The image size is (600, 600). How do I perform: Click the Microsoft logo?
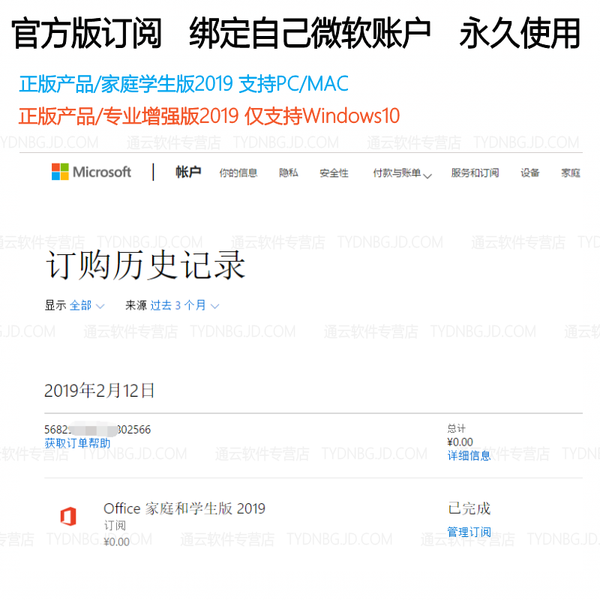[91, 172]
